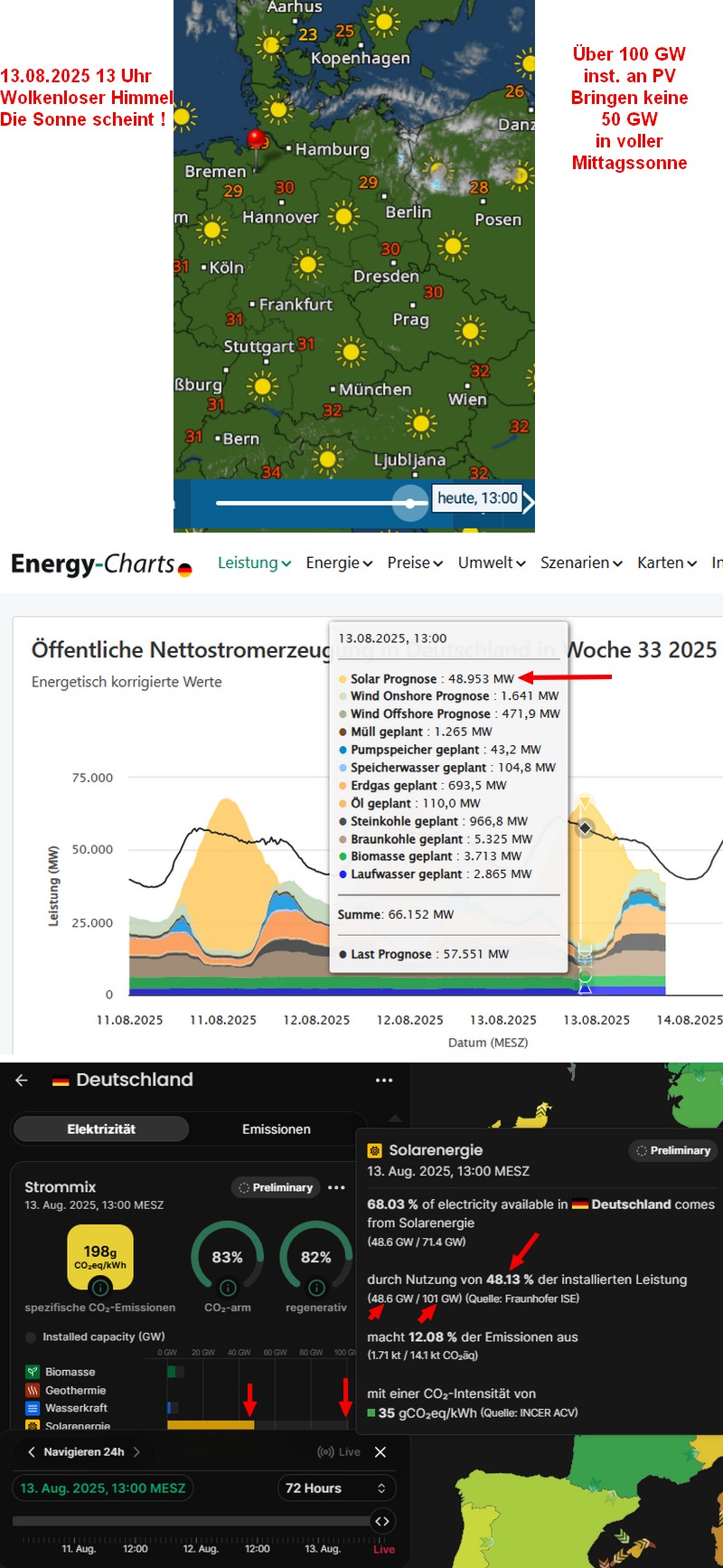Open the 72 Hours time range selector
This screenshot has height=1568, width=723.
335,1488
